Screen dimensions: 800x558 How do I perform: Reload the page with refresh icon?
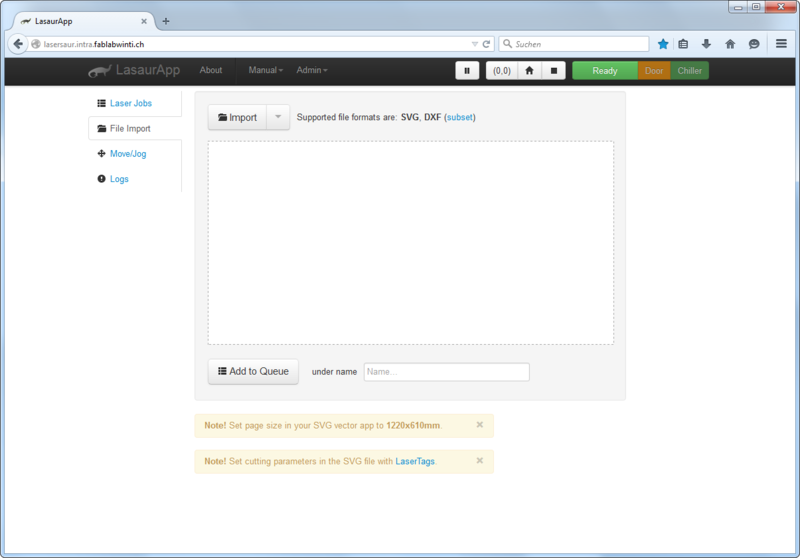coord(486,44)
